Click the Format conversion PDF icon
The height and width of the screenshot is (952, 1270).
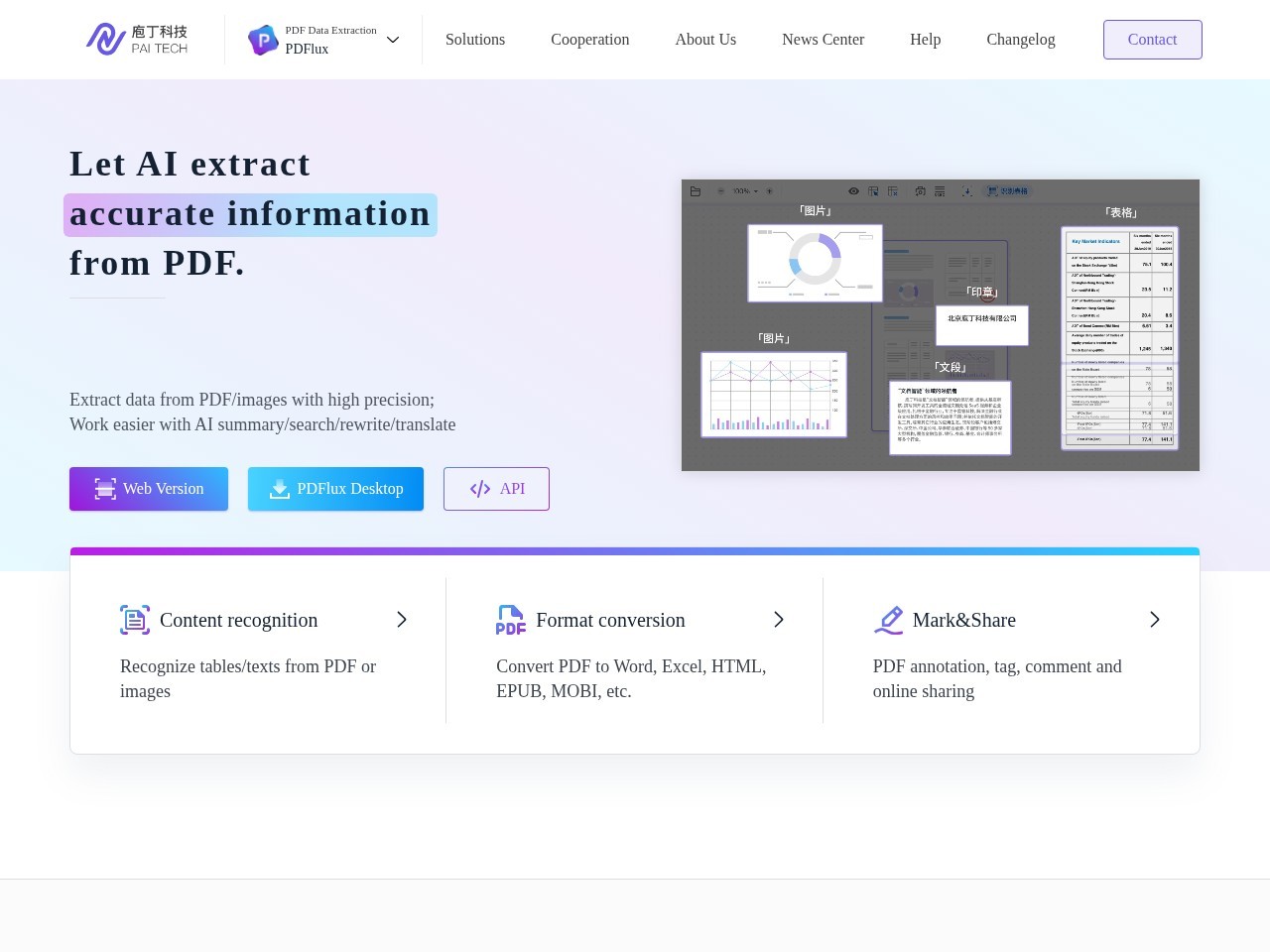click(x=511, y=620)
